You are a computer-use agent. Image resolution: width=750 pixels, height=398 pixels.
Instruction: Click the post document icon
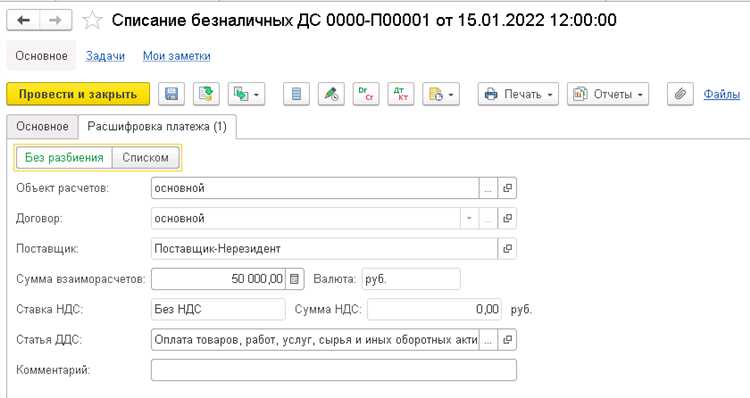point(206,94)
